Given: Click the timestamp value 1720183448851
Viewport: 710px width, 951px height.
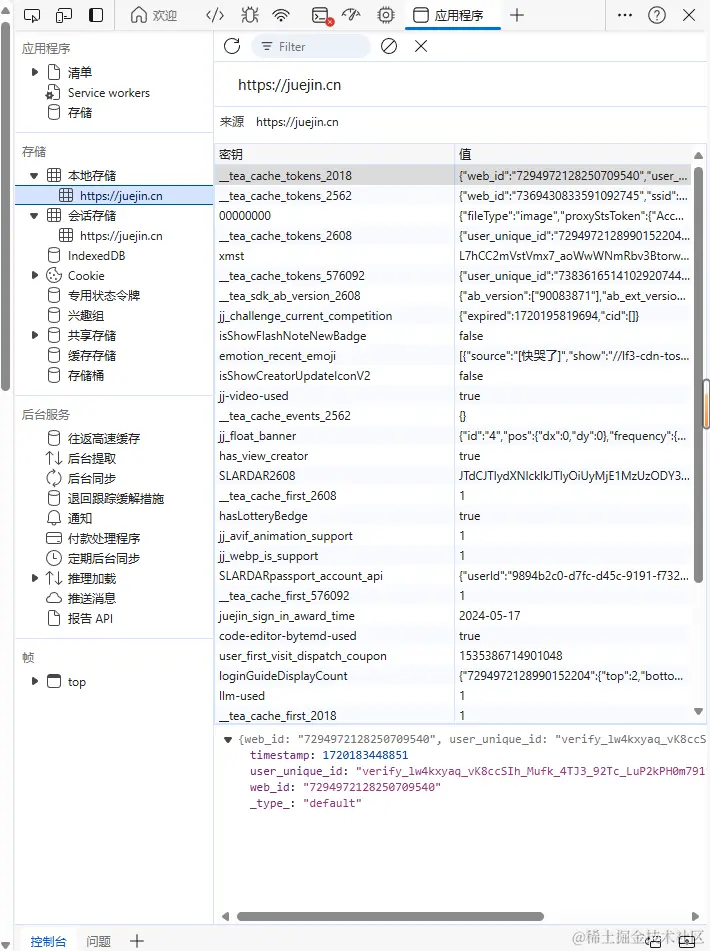Looking at the screenshot, I should pos(365,755).
